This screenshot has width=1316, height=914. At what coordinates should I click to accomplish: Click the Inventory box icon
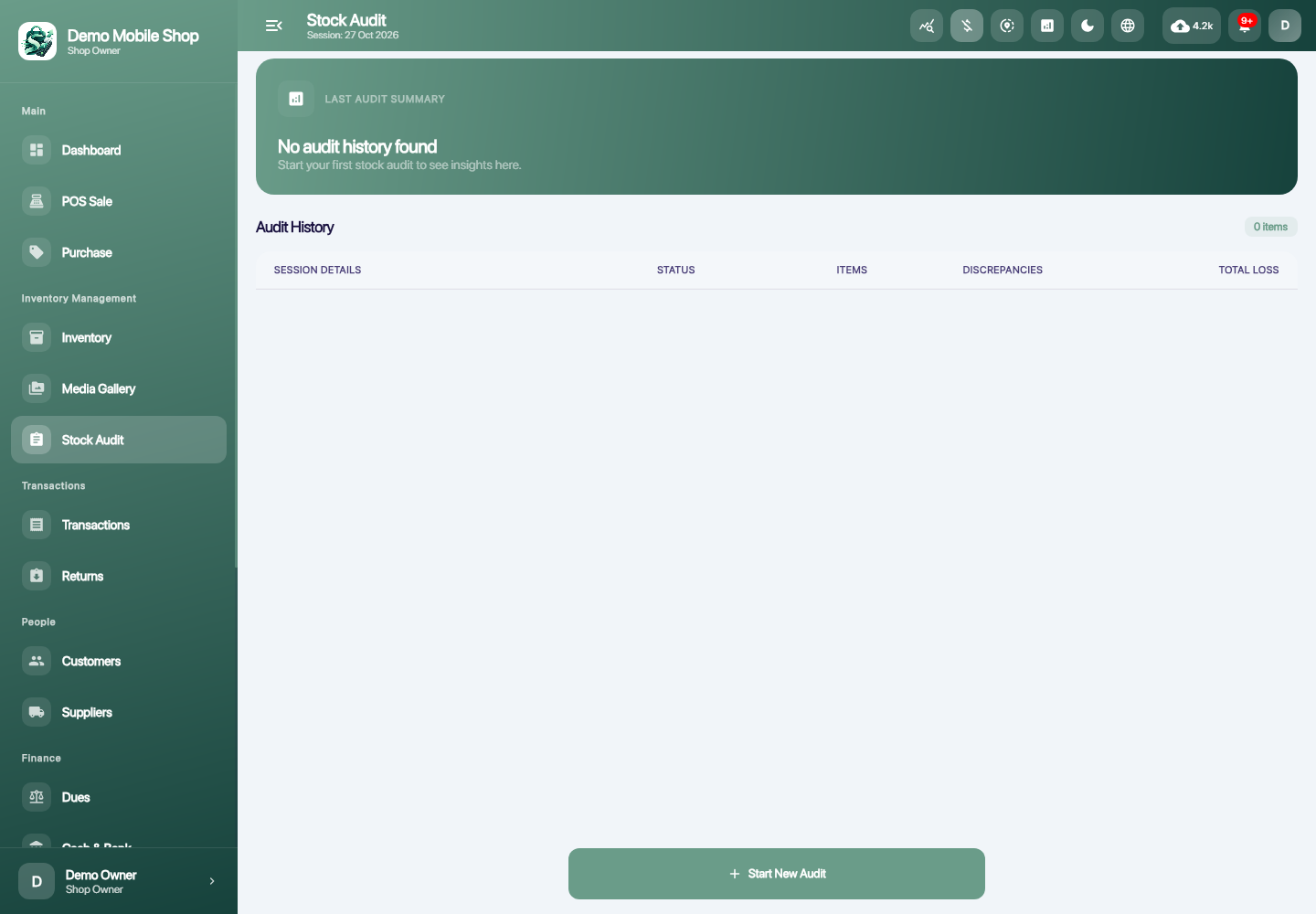(37, 337)
